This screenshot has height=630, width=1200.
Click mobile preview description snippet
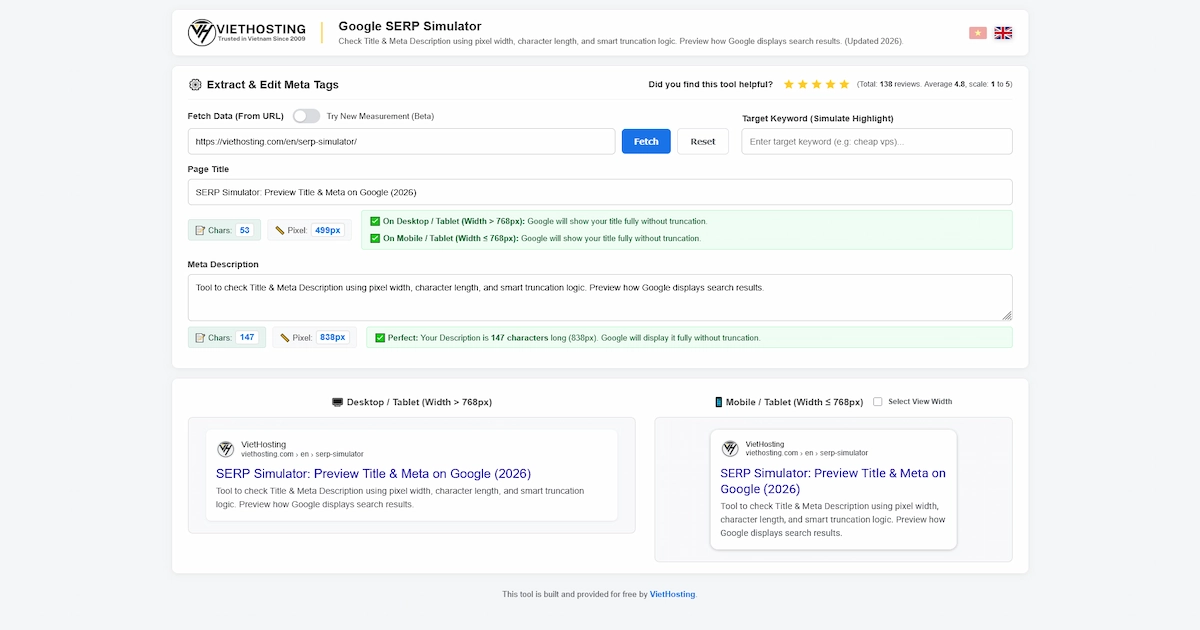(x=833, y=520)
